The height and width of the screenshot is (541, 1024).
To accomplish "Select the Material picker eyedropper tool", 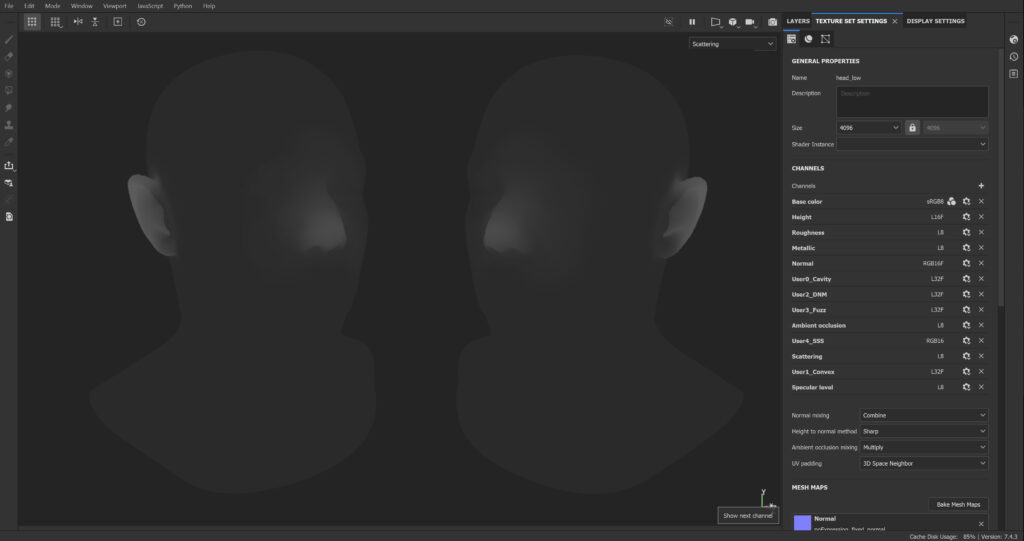I will click(9, 142).
